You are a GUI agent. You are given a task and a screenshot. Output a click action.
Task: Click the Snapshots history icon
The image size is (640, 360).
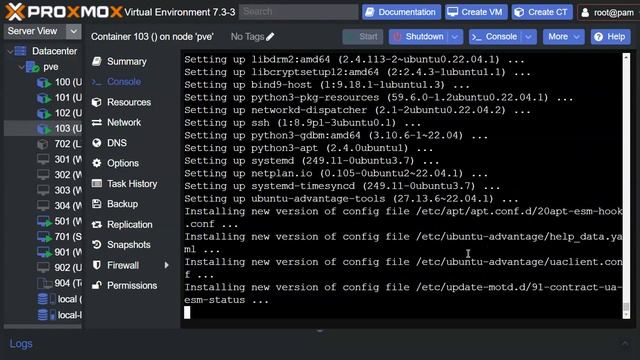click(x=97, y=244)
